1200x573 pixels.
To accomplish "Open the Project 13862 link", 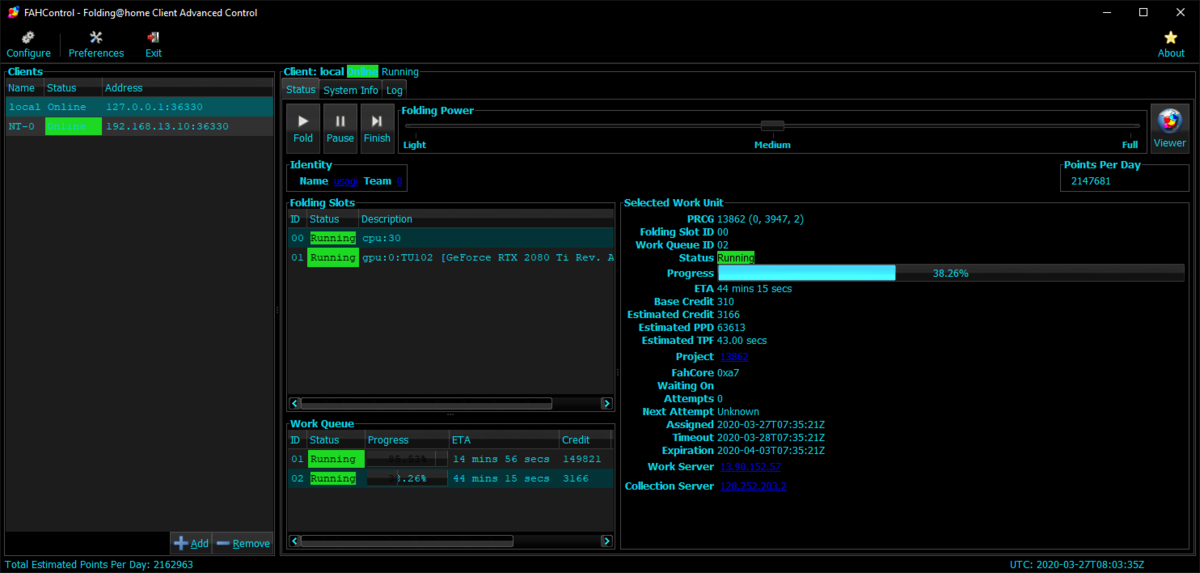I will (x=733, y=357).
